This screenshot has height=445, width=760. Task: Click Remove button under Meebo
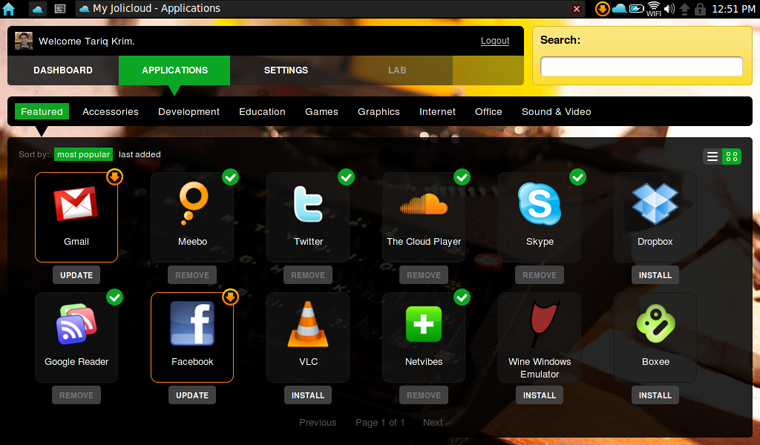pos(192,275)
